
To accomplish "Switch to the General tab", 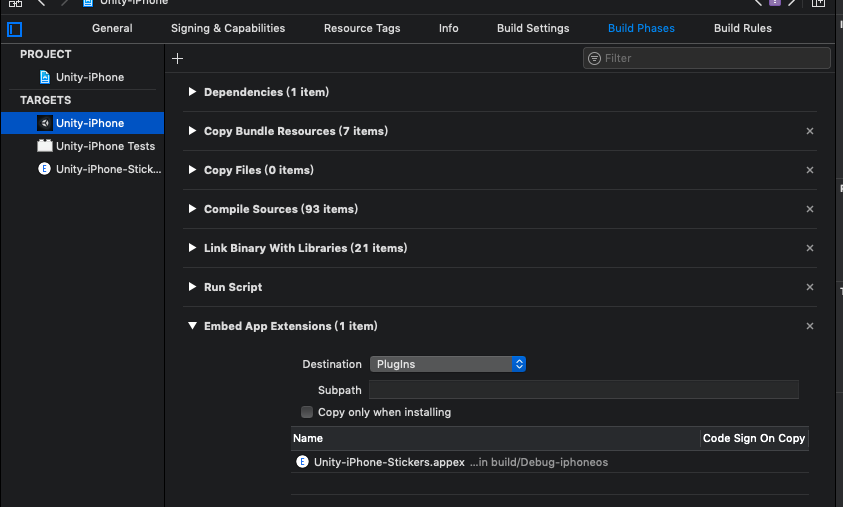I will (112, 28).
